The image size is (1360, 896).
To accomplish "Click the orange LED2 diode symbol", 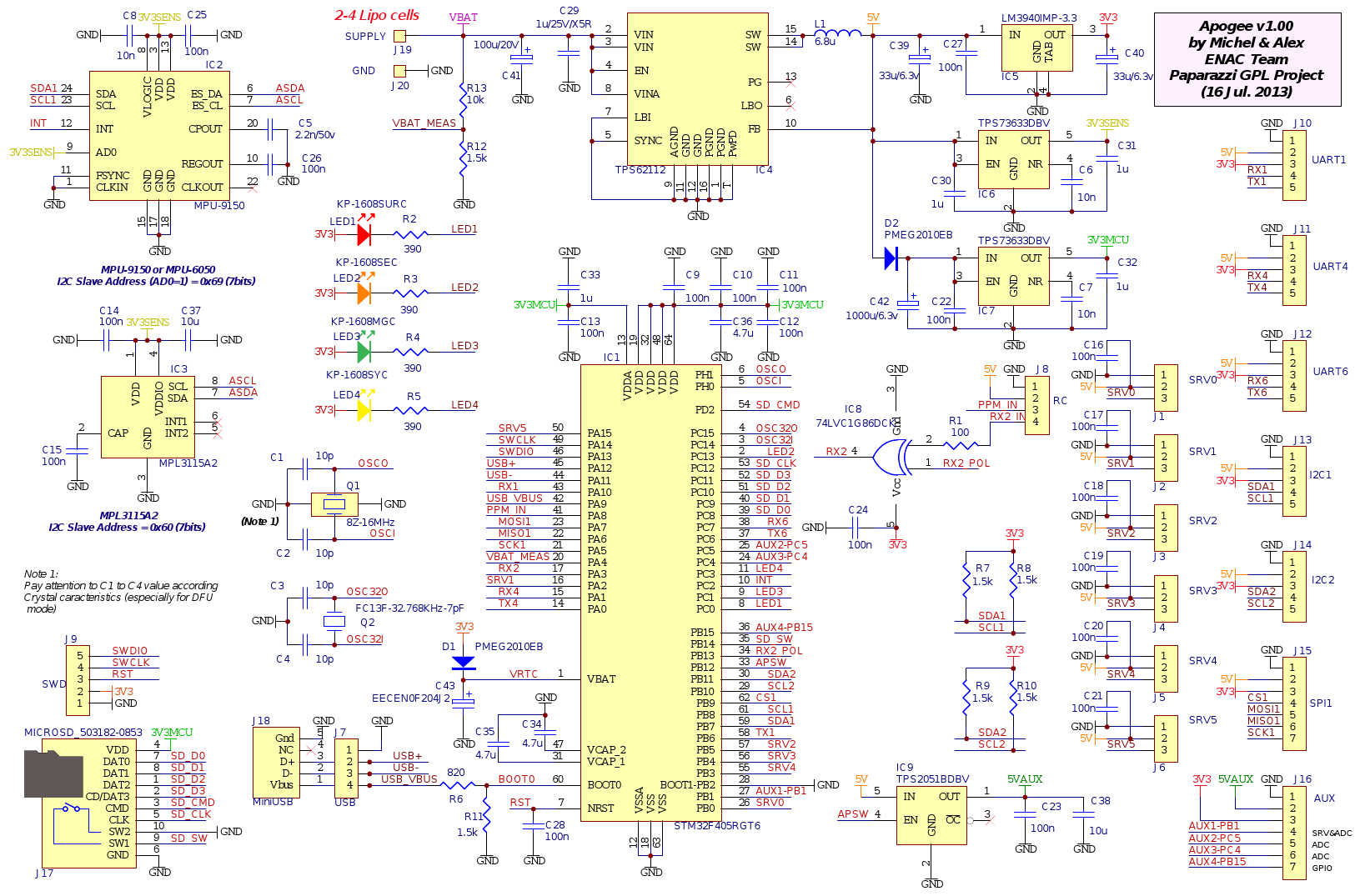I will [364, 293].
